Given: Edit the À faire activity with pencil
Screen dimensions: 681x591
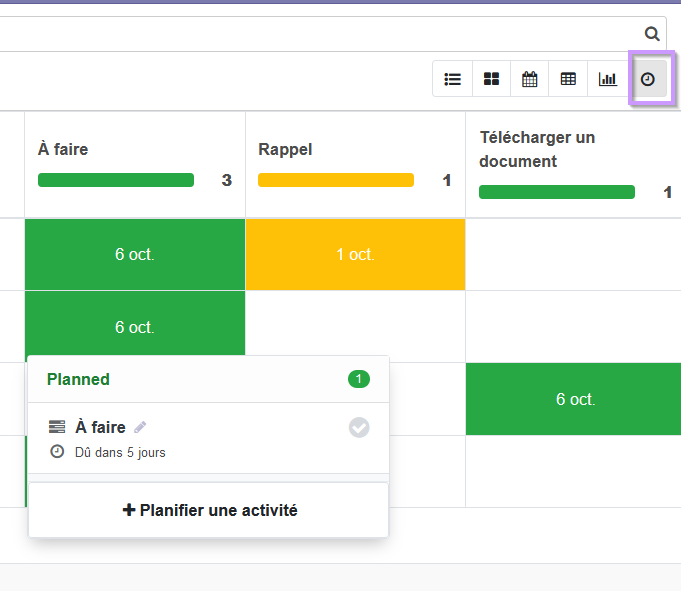Looking at the screenshot, I should 140,427.
